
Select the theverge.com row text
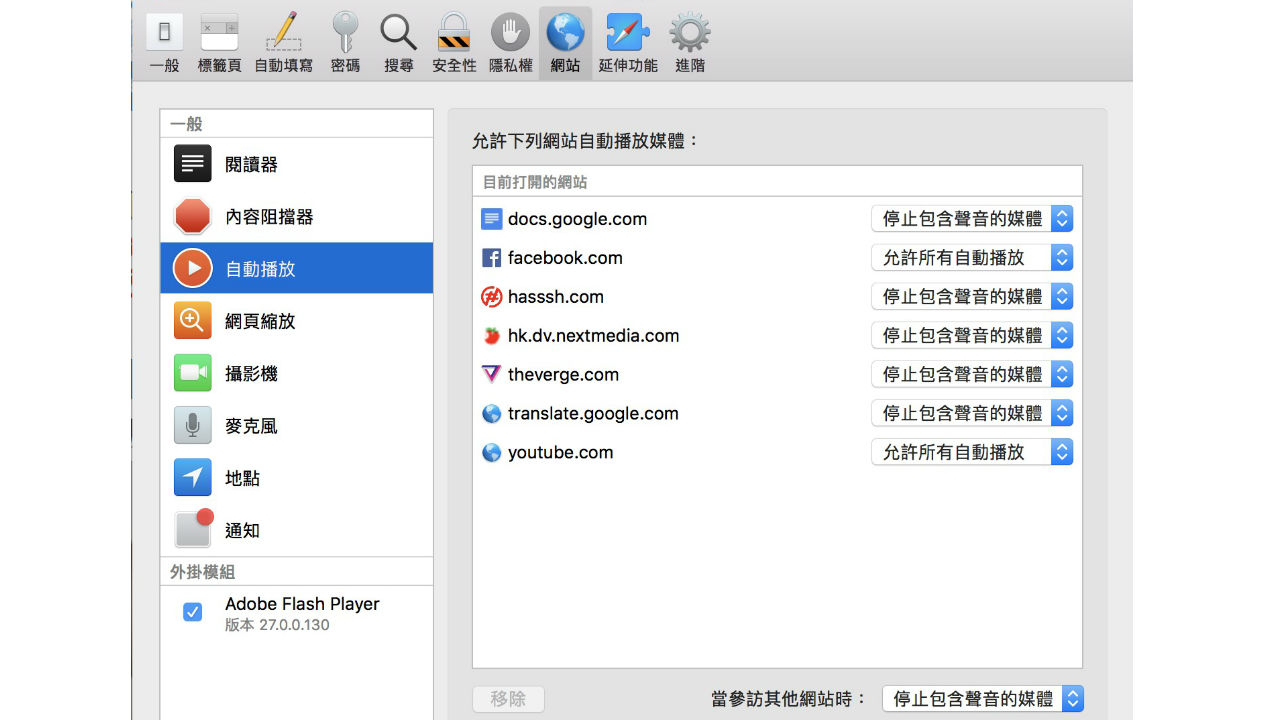click(x=563, y=374)
